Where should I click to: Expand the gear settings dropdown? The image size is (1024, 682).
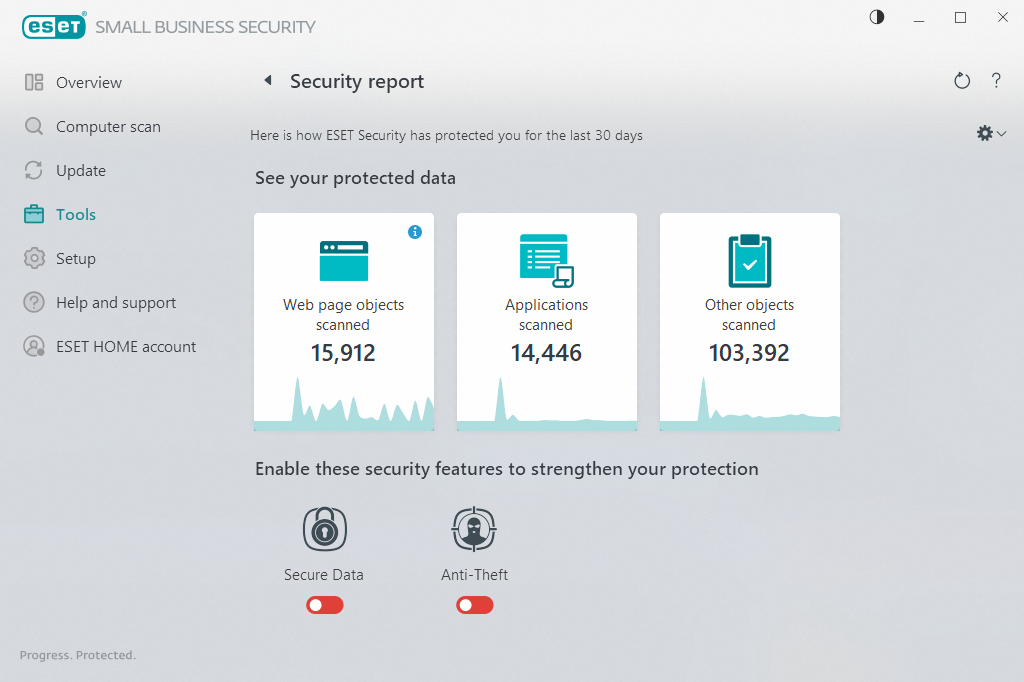click(991, 133)
